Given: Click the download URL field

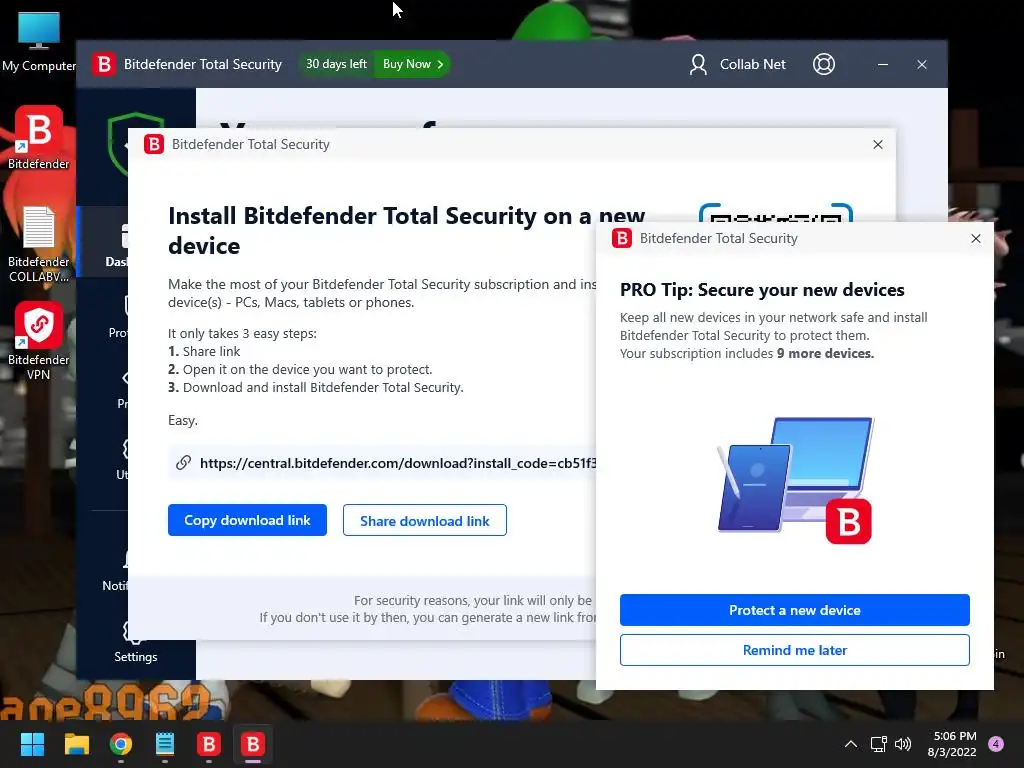Looking at the screenshot, I should 382,463.
